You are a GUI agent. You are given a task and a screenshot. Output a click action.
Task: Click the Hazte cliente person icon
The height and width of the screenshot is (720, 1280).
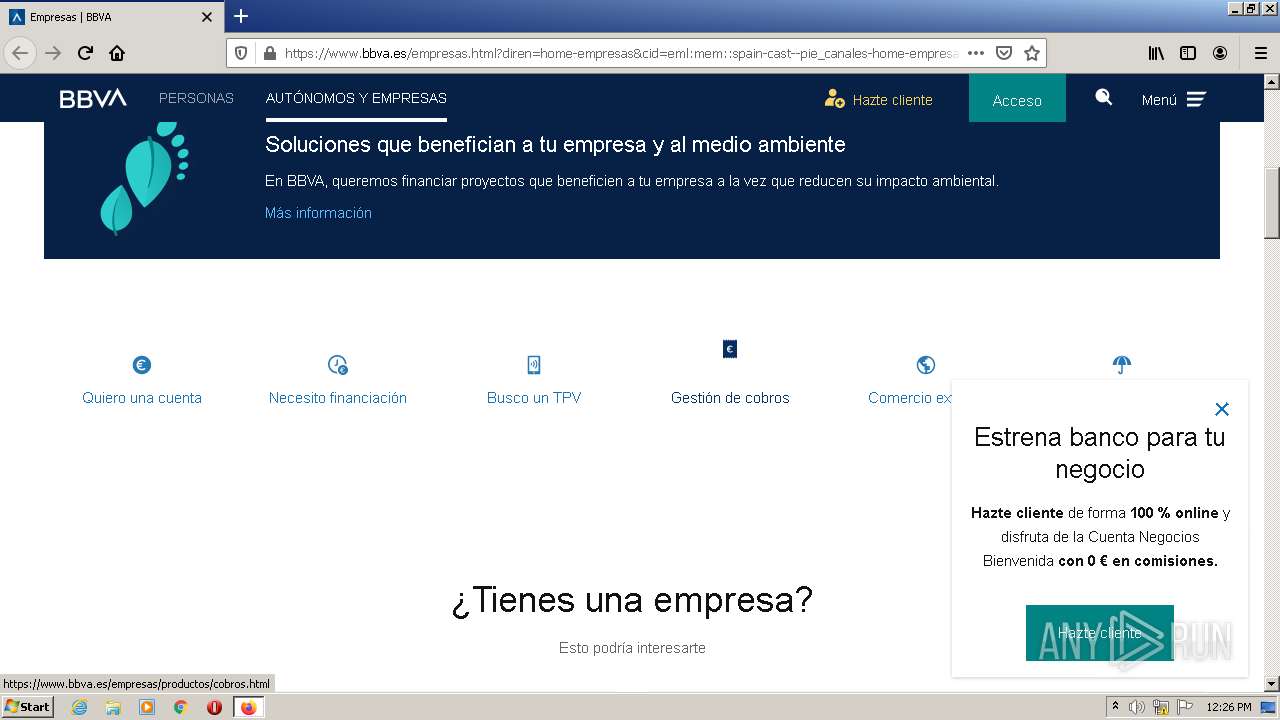click(834, 98)
